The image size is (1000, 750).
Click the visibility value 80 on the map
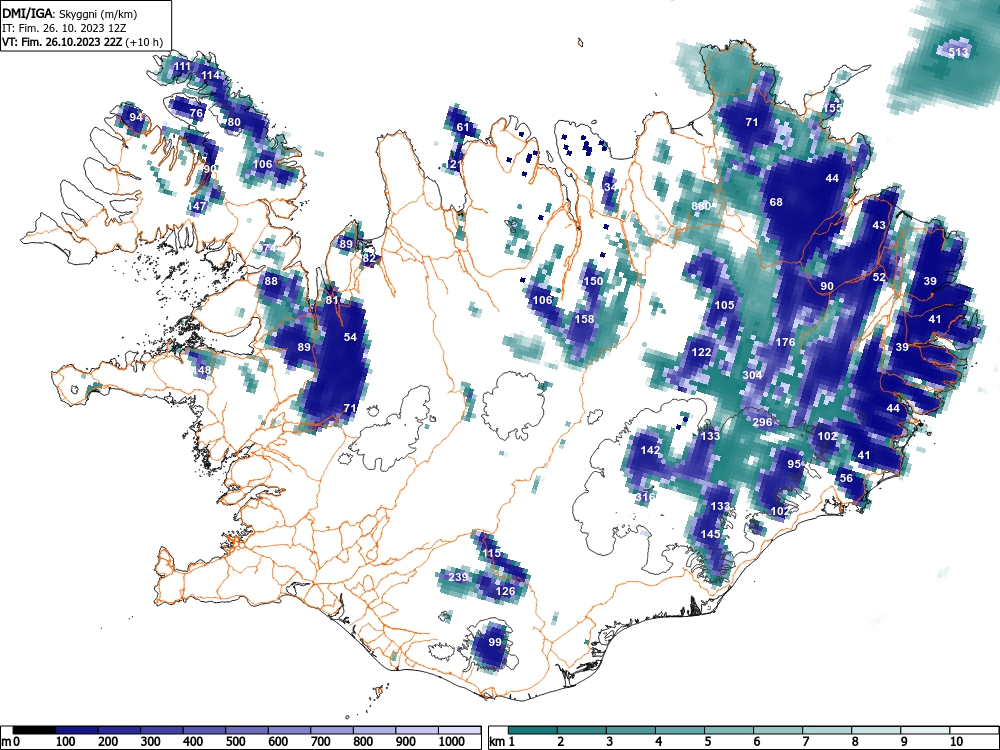click(234, 122)
